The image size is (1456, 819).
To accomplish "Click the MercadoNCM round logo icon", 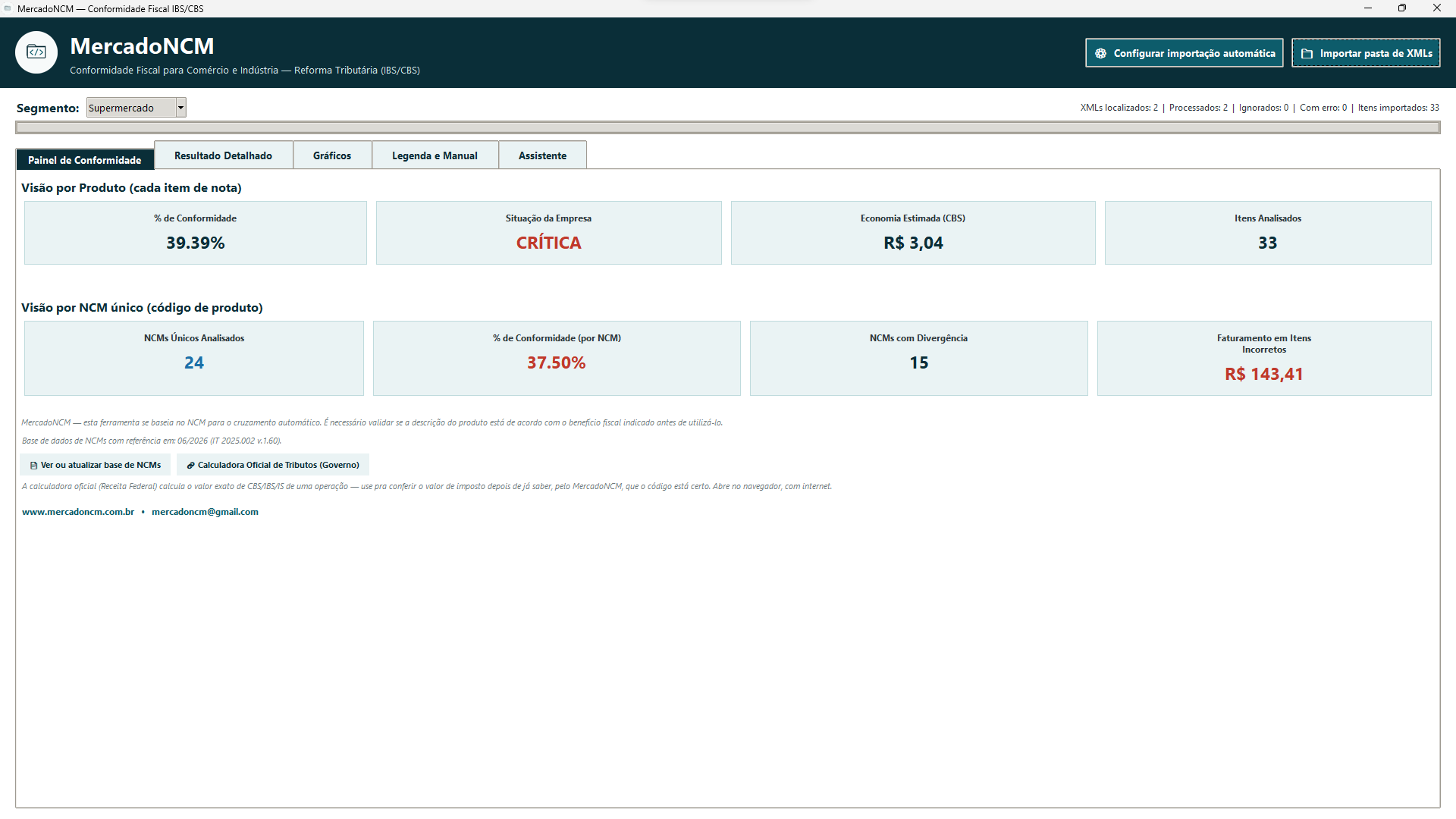I will click(36, 52).
